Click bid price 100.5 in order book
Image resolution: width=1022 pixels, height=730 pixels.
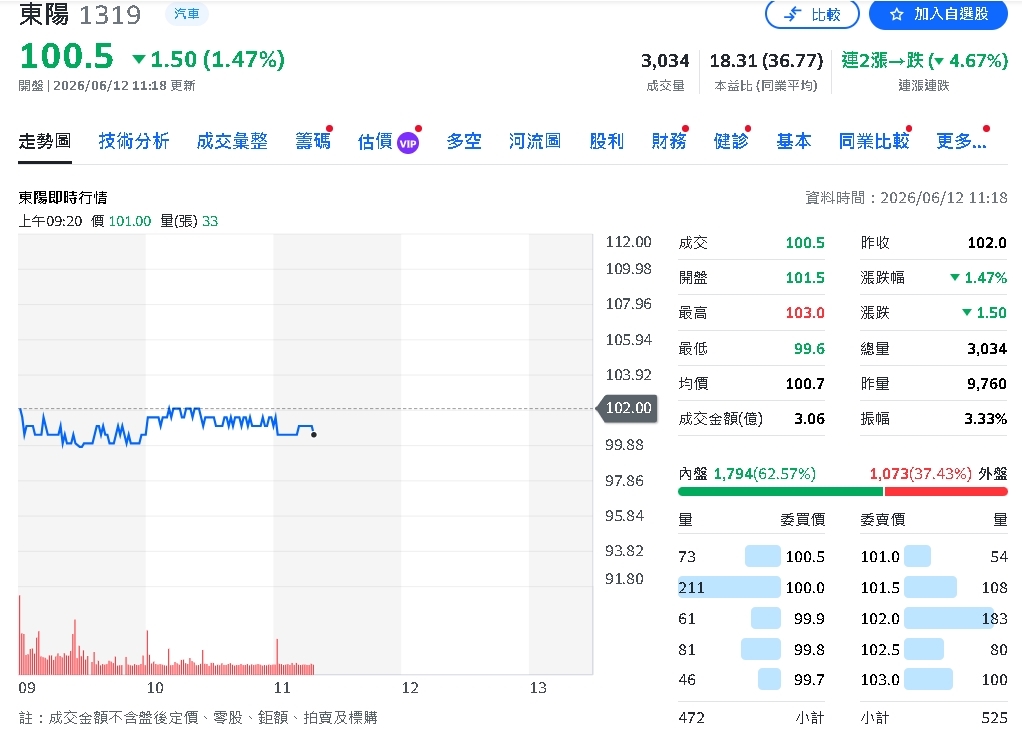805,557
